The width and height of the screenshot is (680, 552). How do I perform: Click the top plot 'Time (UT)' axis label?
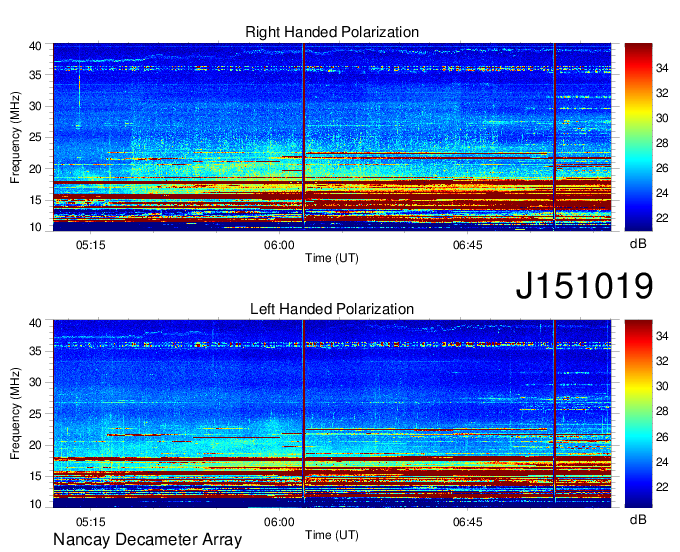pos(332,258)
